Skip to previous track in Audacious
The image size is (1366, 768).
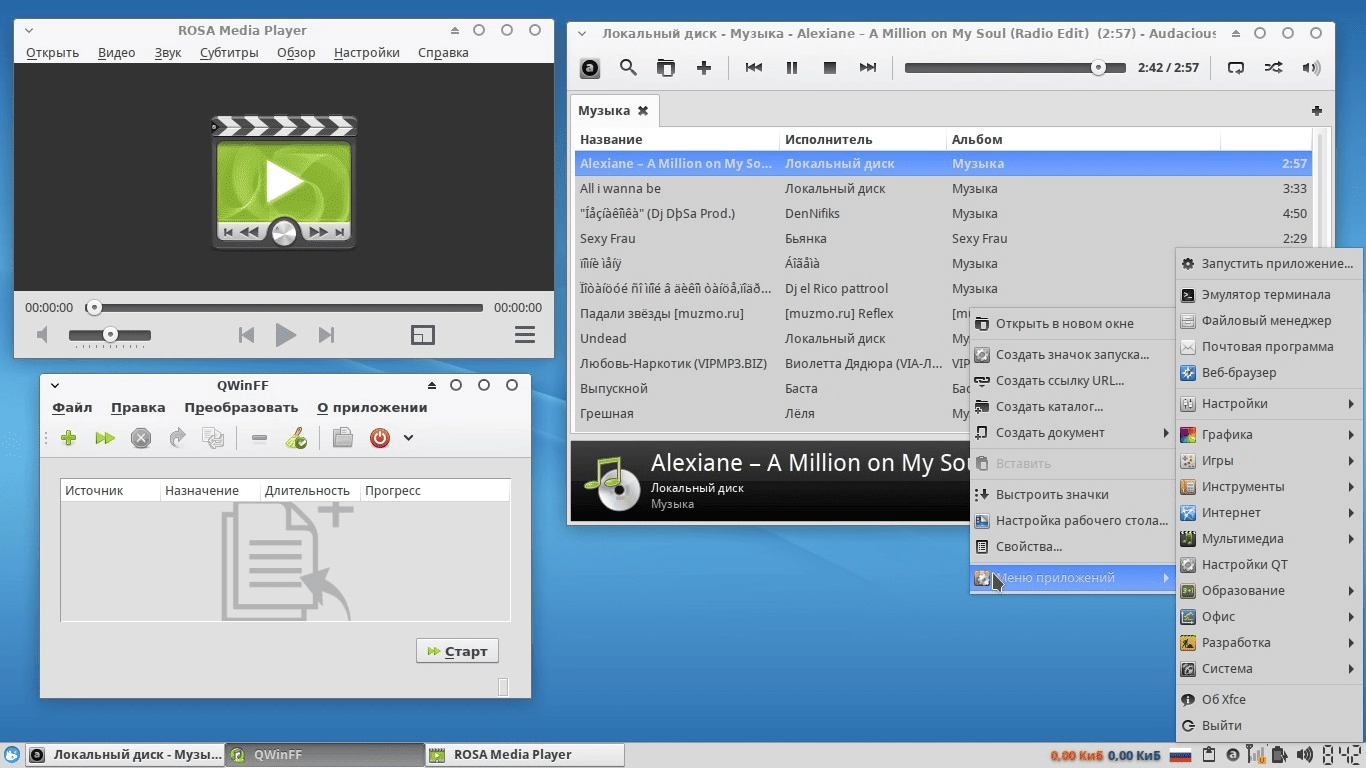[x=754, y=68]
